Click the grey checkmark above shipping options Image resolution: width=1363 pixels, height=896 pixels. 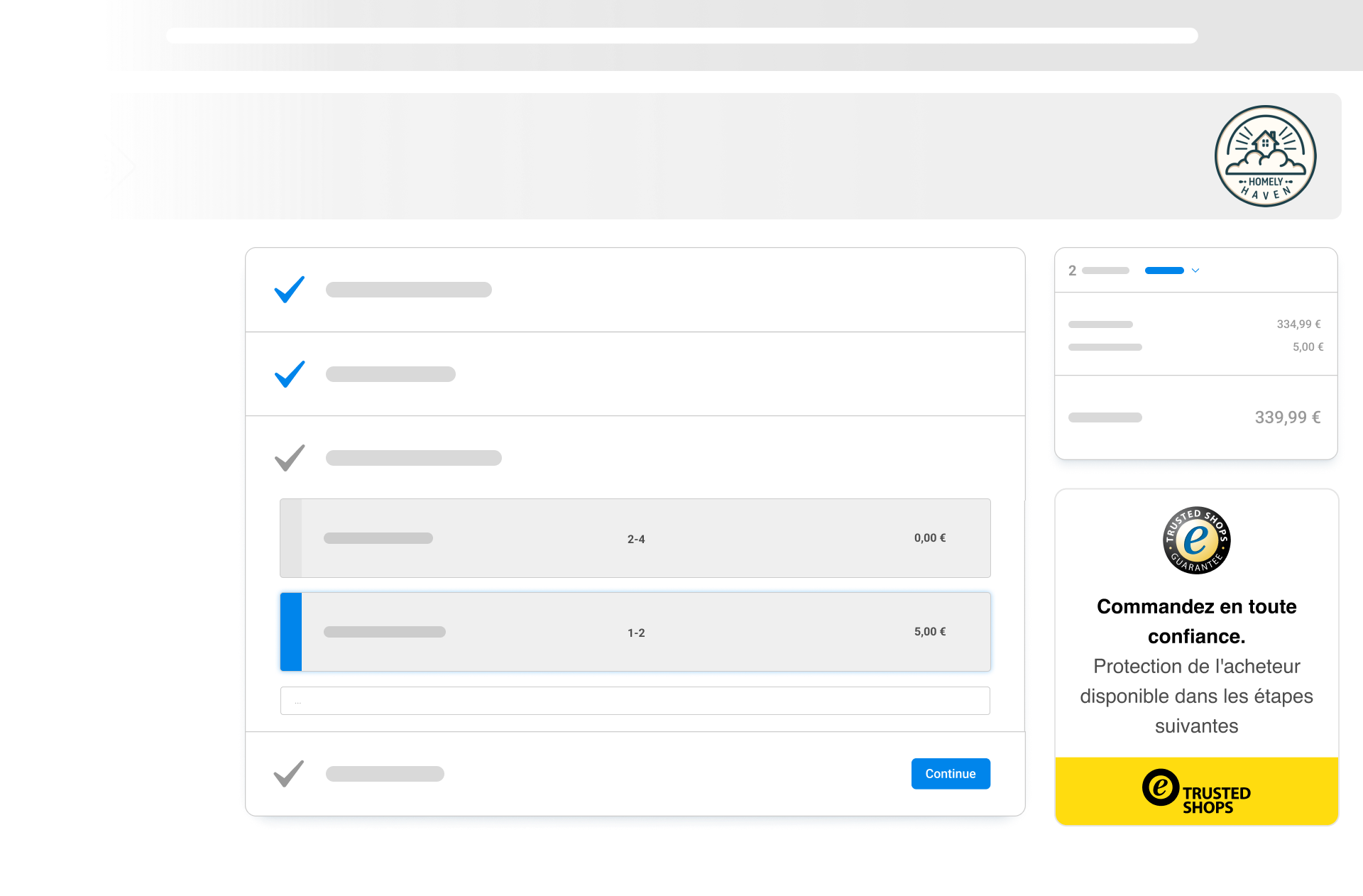click(290, 458)
